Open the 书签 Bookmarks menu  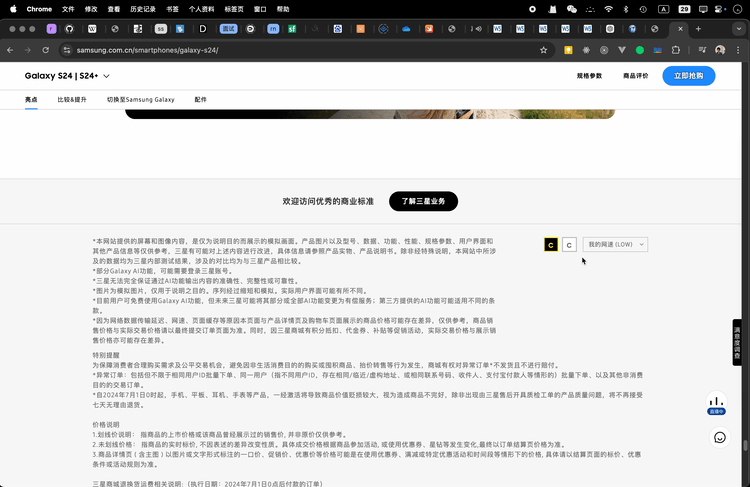[x=172, y=9]
